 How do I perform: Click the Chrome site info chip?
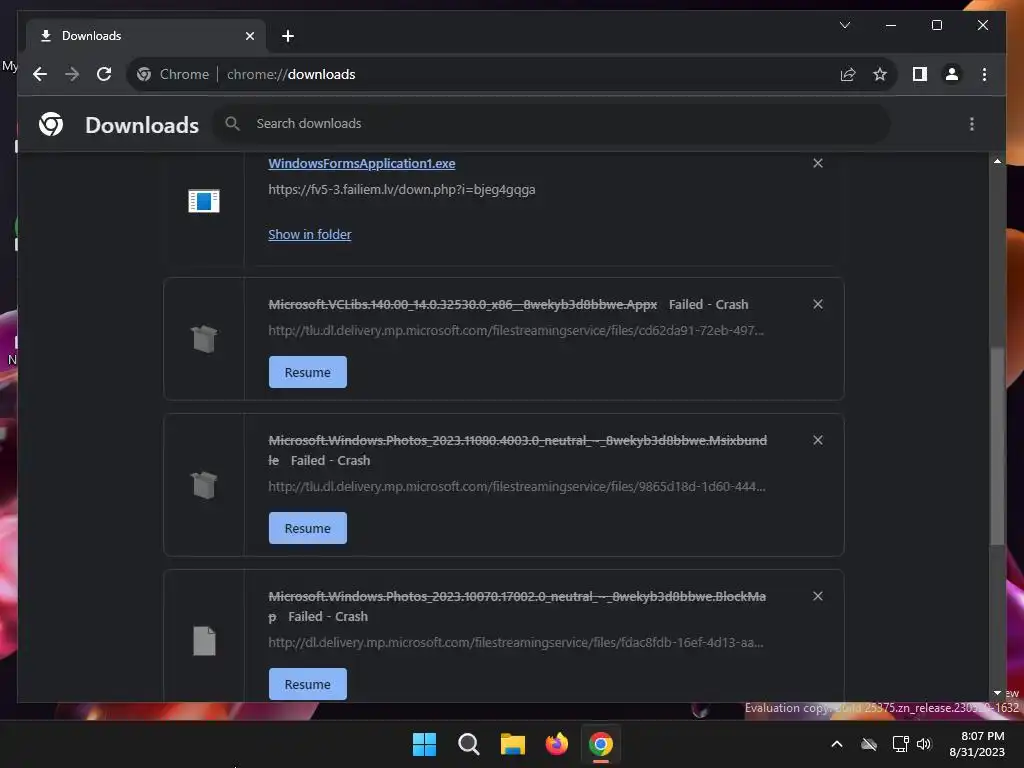[172, 74]
